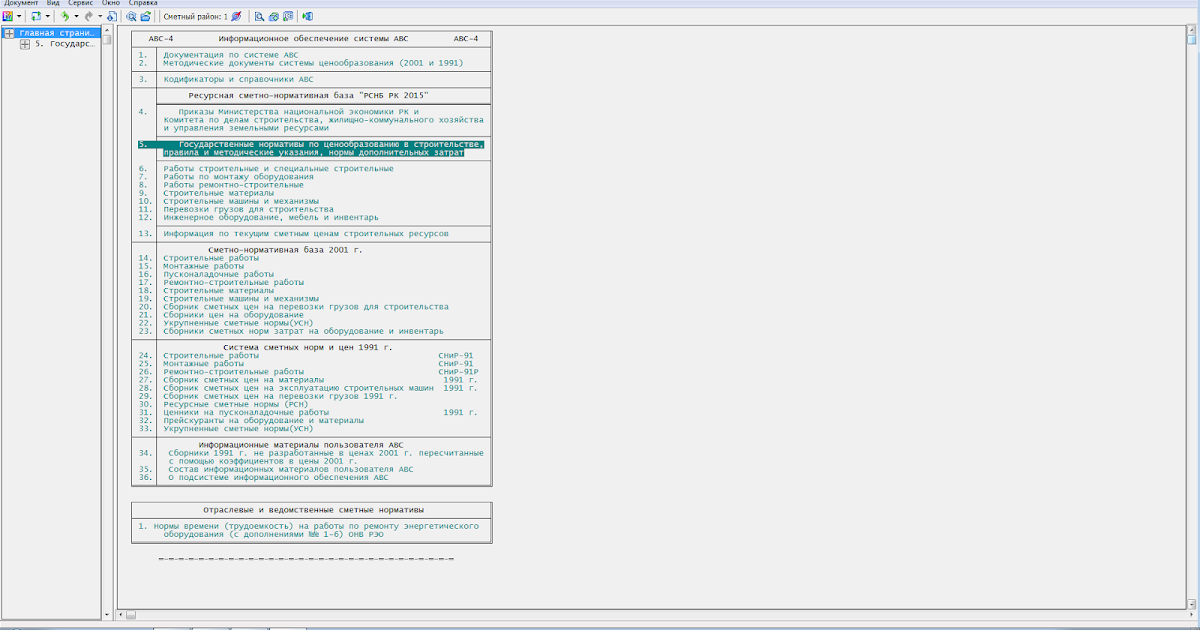Click the document vertical scrollbar up arrow
This screenshot has height=630, width=1200.
[x=1194, y=32]
